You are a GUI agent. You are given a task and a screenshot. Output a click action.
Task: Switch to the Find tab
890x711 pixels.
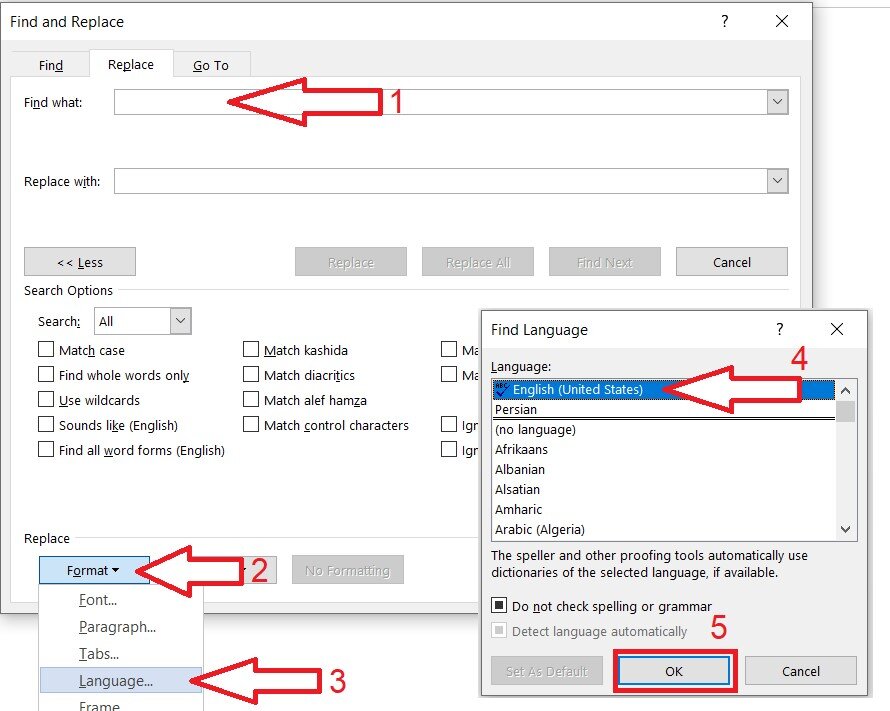pos(51,66)
